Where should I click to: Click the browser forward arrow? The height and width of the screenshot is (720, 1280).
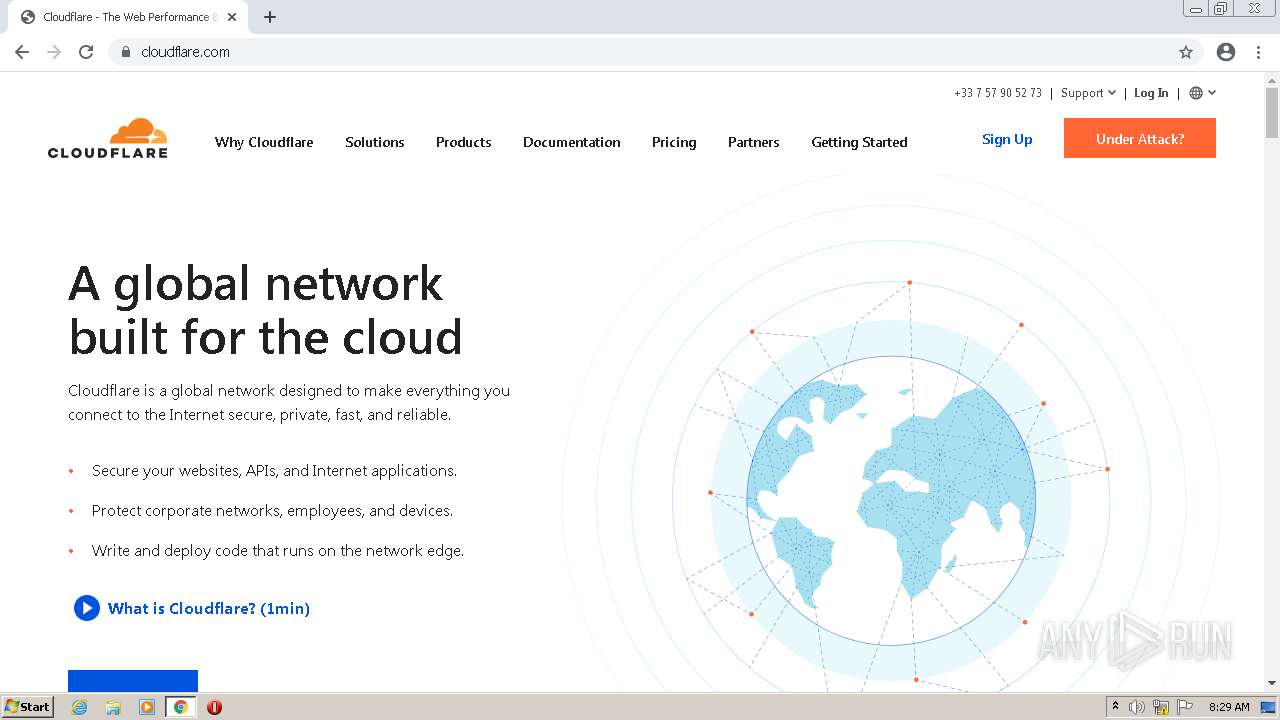tap(54, 52)
